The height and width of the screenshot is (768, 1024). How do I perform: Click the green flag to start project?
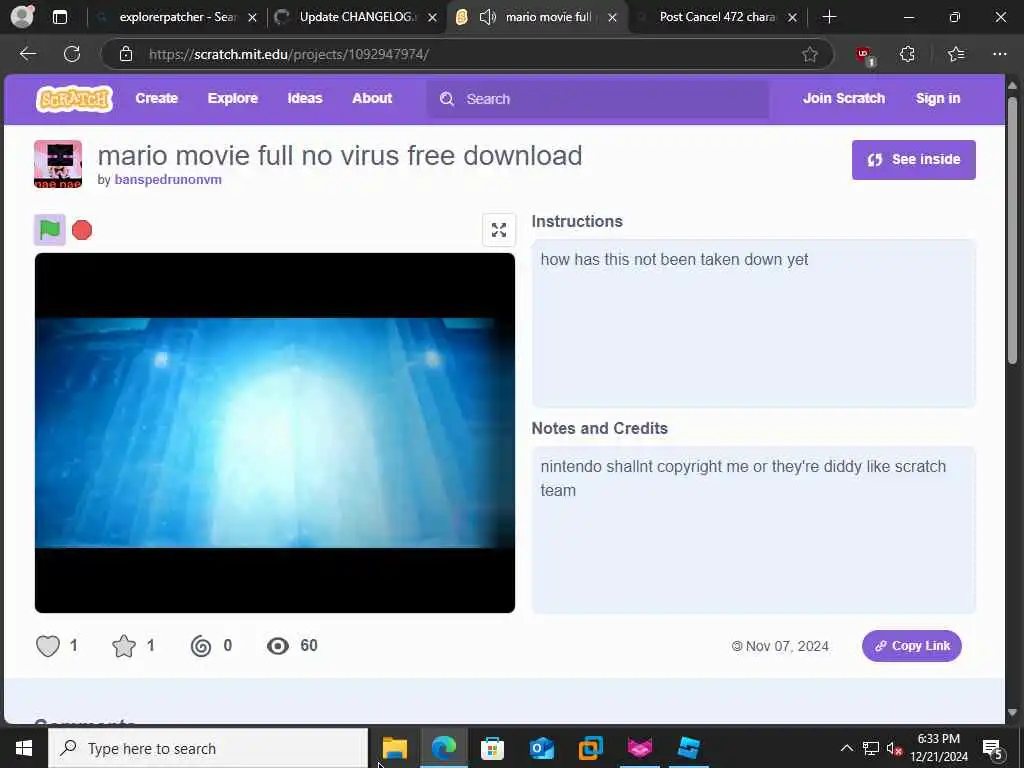tap(50, 230)
